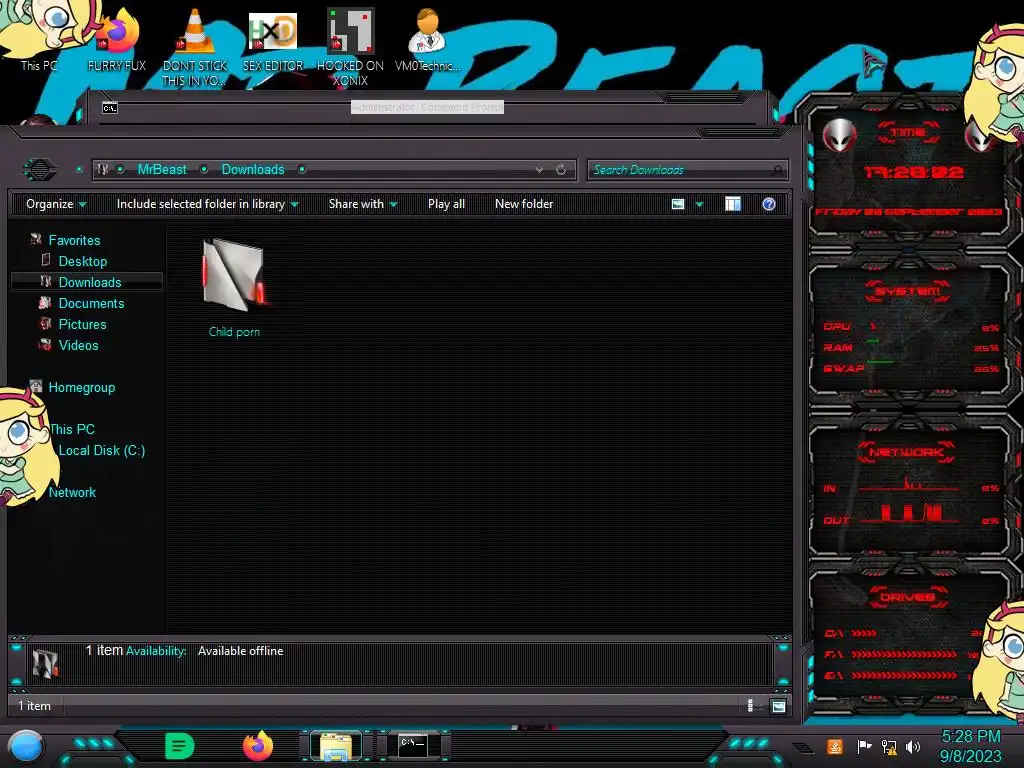Change the view with the view icon
The height and width of the screenshot is (768, 1024).
pyautogui.click(x=678, y=204)
